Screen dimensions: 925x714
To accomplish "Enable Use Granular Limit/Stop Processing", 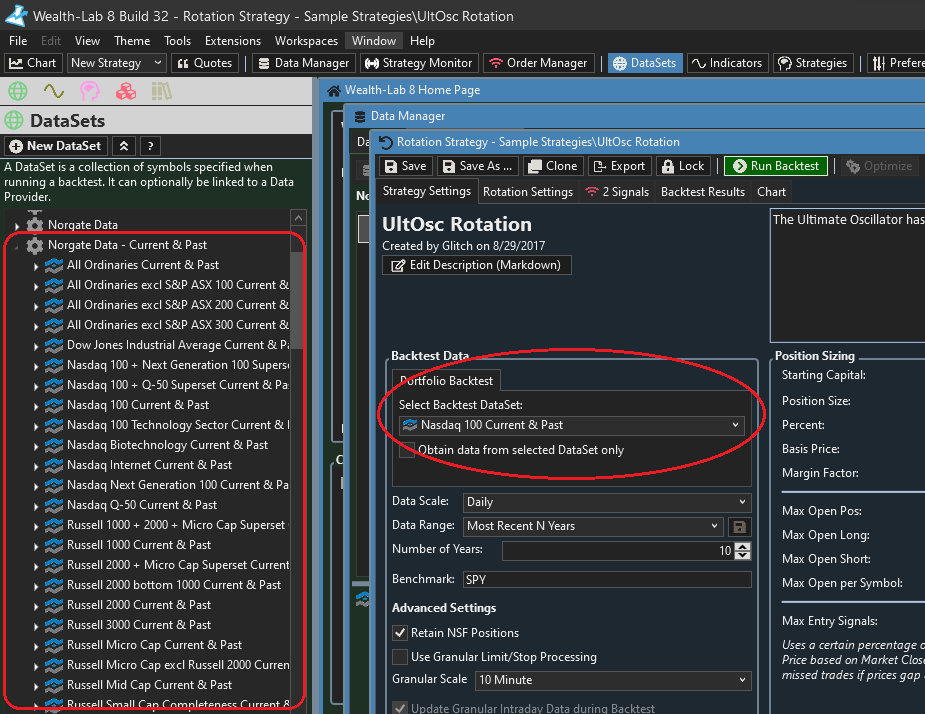I will point(400,657).
